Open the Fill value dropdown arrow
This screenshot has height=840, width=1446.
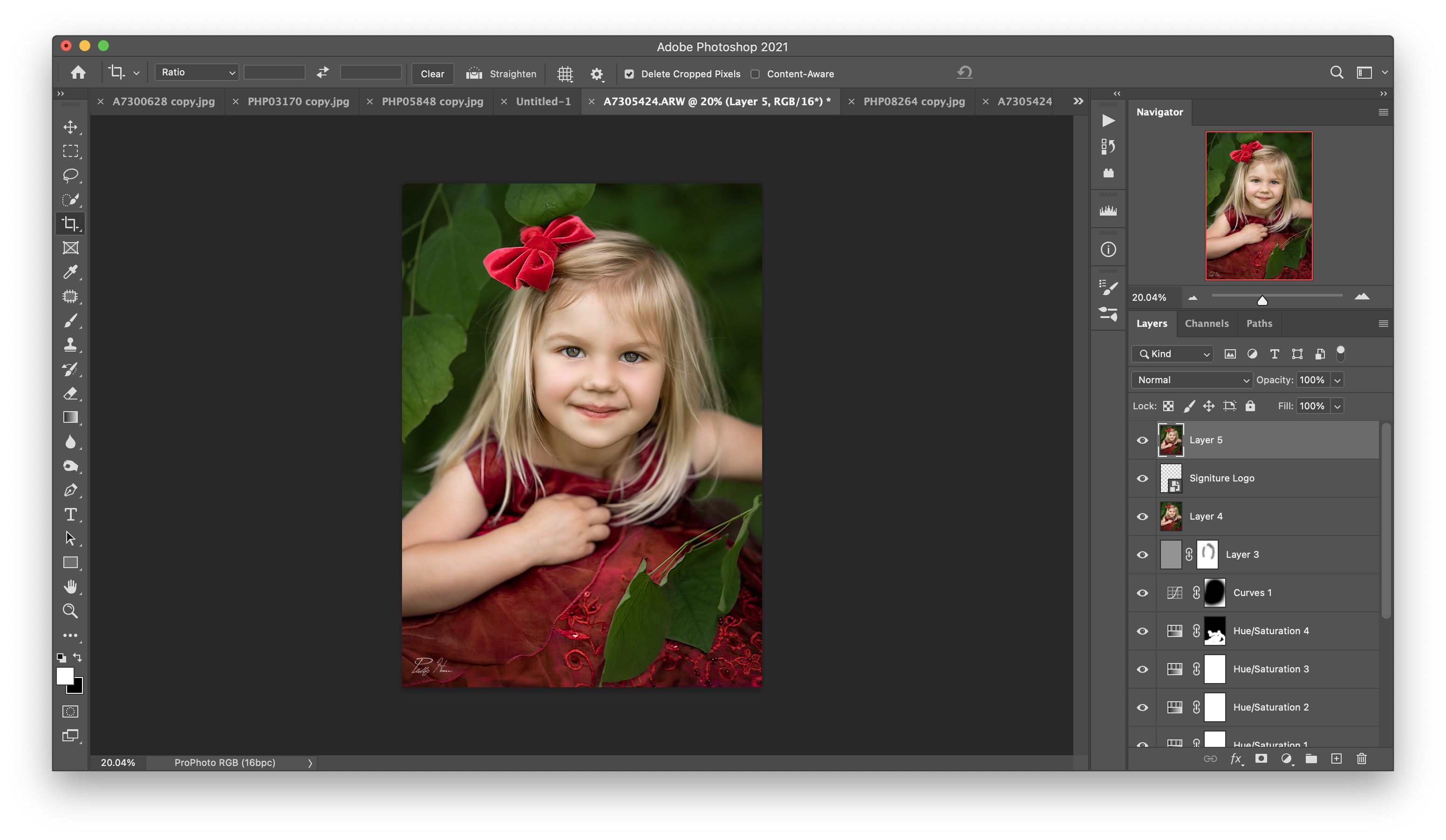[1337, 406]
